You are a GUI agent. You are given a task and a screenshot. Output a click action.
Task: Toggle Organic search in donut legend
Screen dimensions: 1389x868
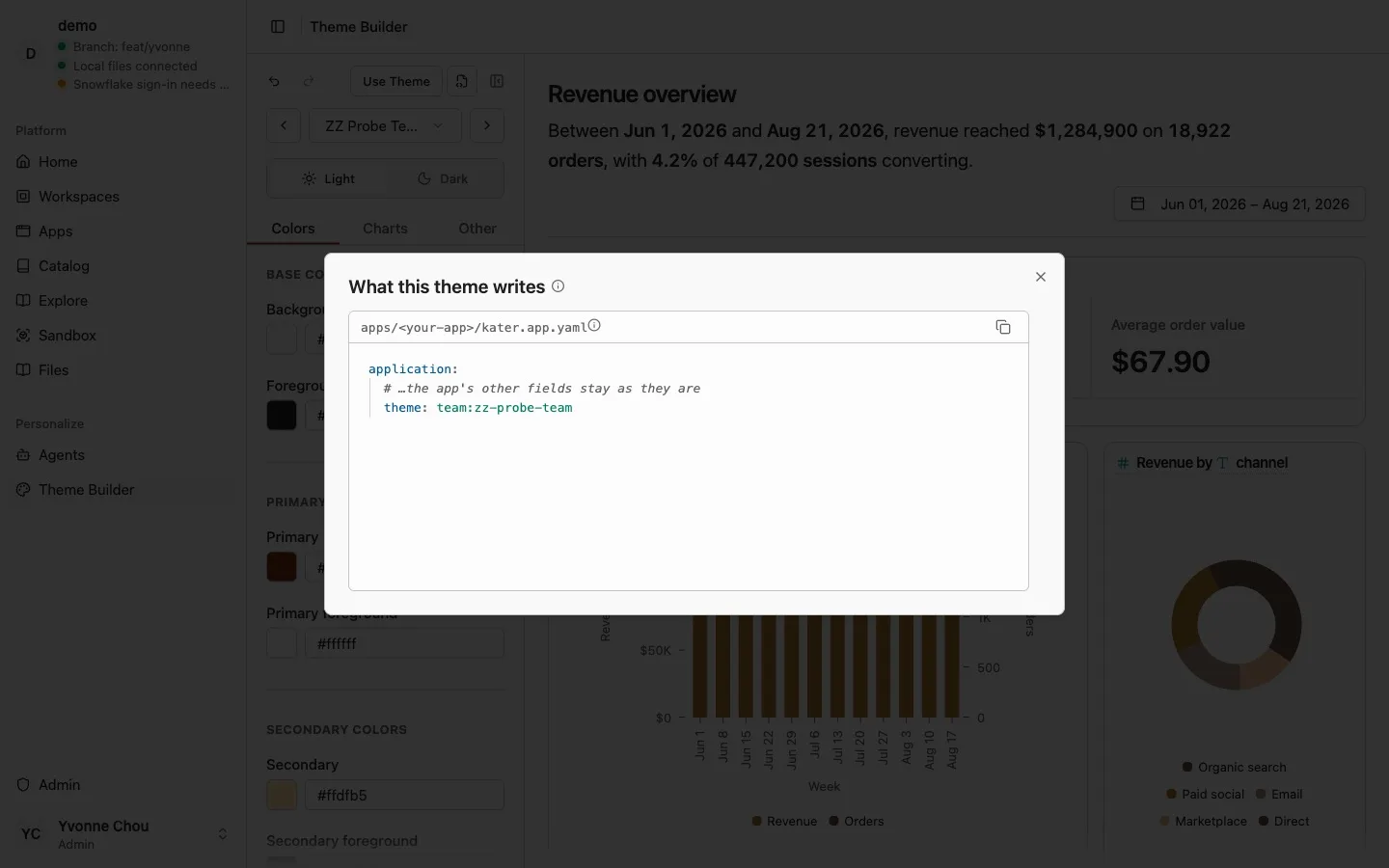point(1235,768)
